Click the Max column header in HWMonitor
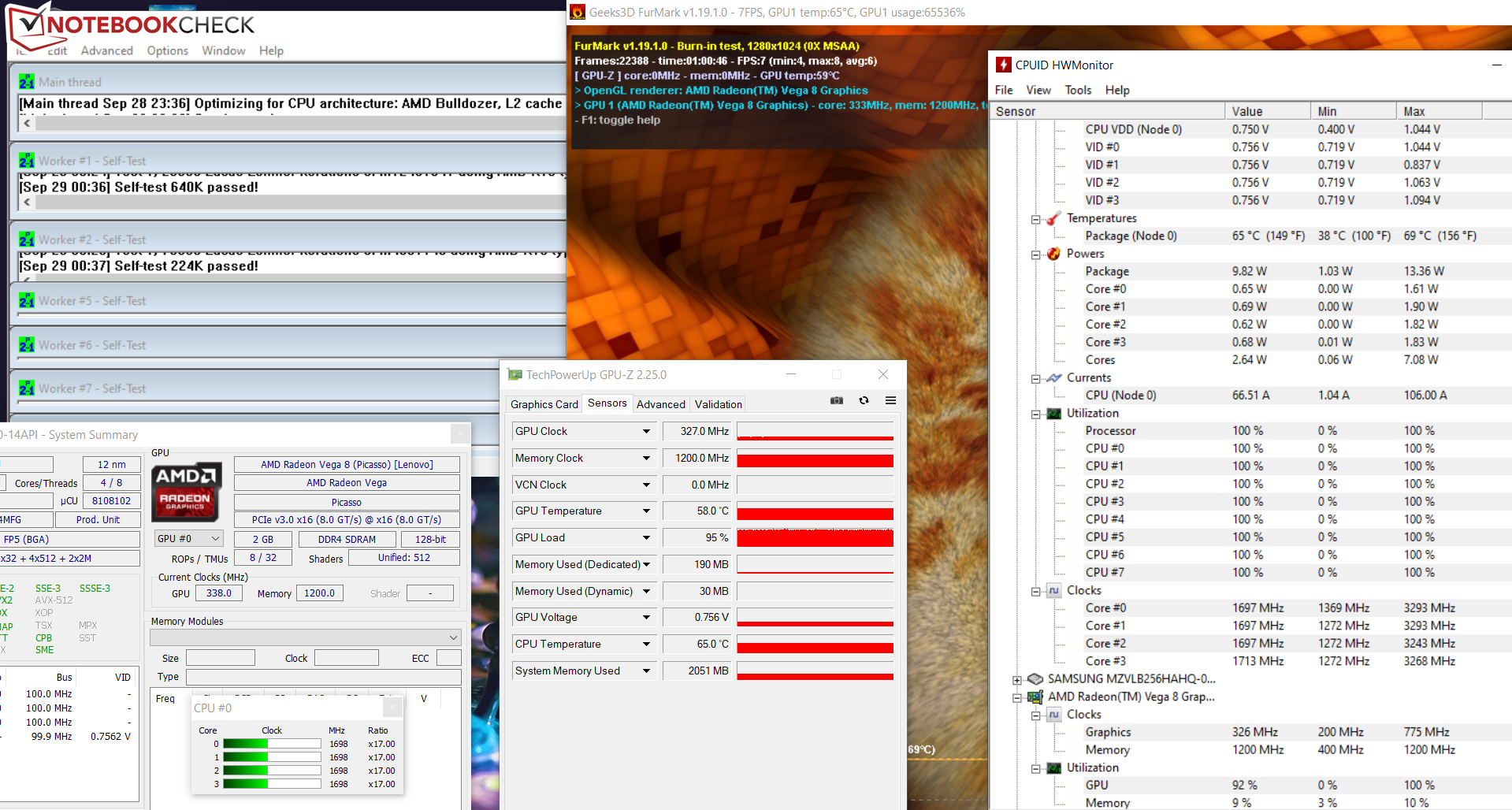1512x810 pixels. tap(1439, 111)
